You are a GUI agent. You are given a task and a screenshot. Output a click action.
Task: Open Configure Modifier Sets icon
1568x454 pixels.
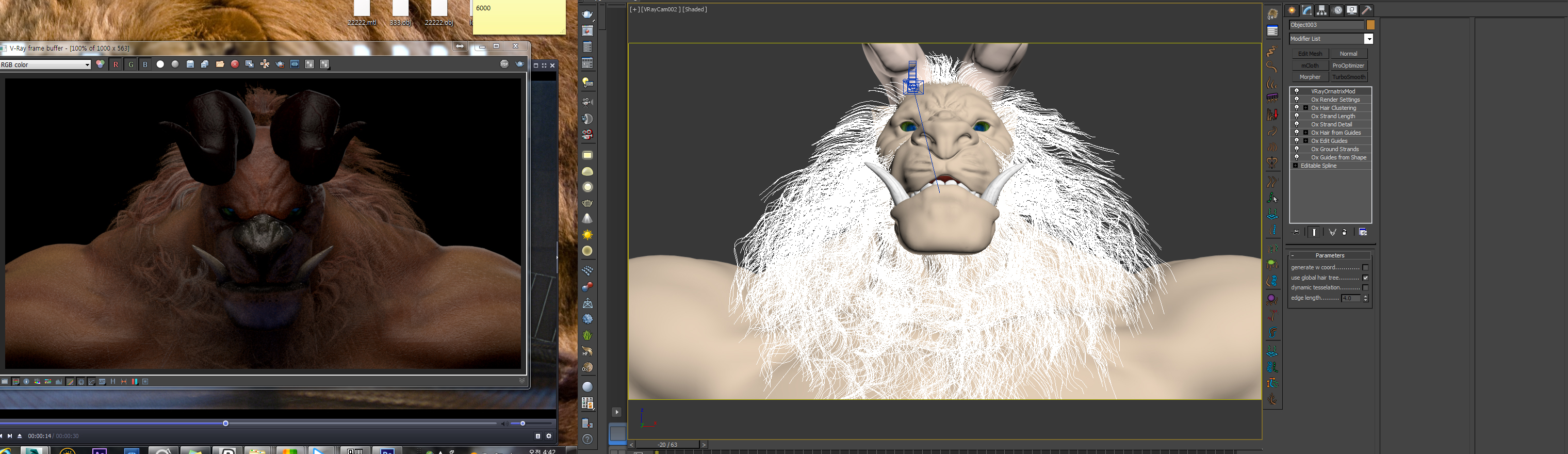[x=1363, y=232]
